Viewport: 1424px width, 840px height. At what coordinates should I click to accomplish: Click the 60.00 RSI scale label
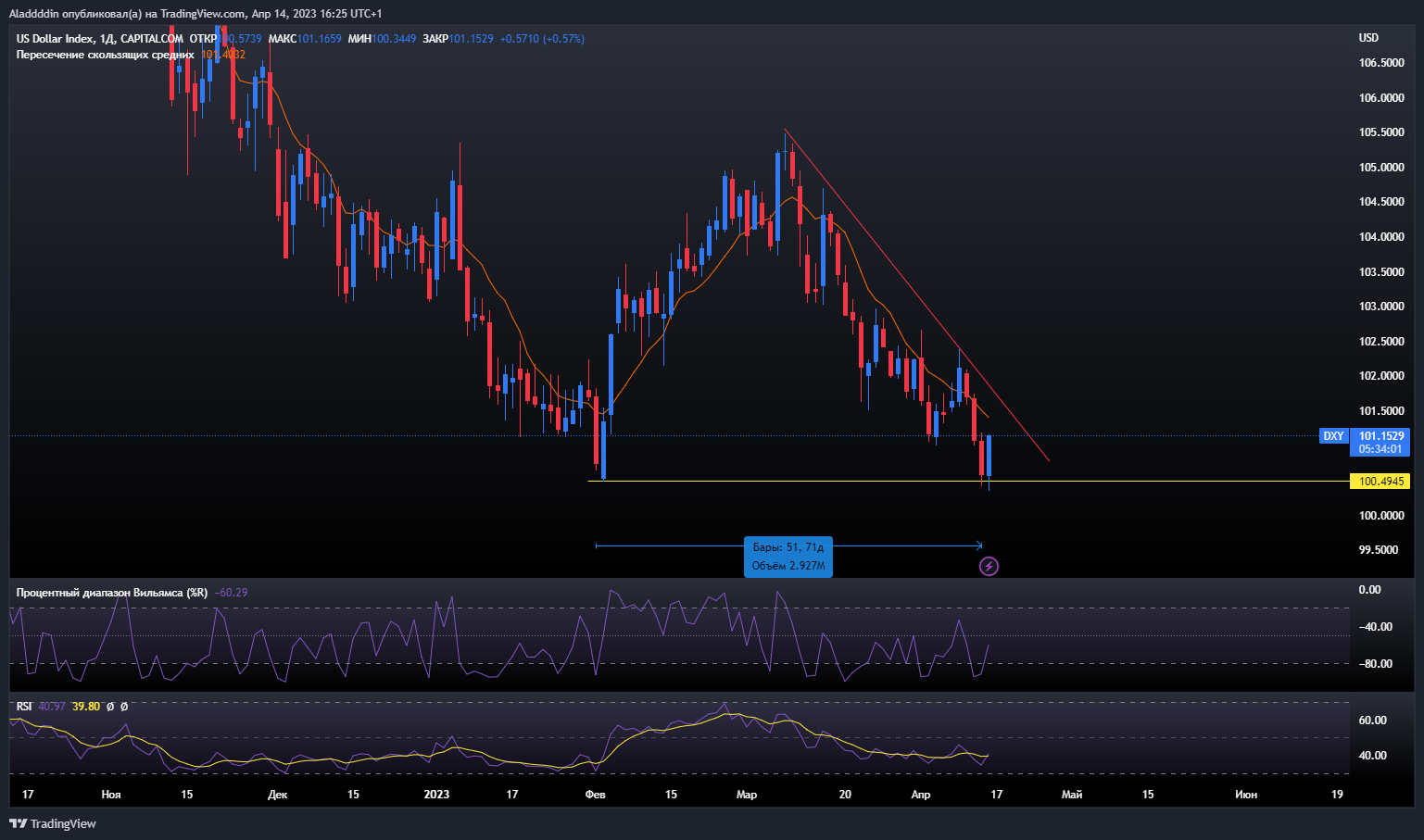click(1373, 721)
